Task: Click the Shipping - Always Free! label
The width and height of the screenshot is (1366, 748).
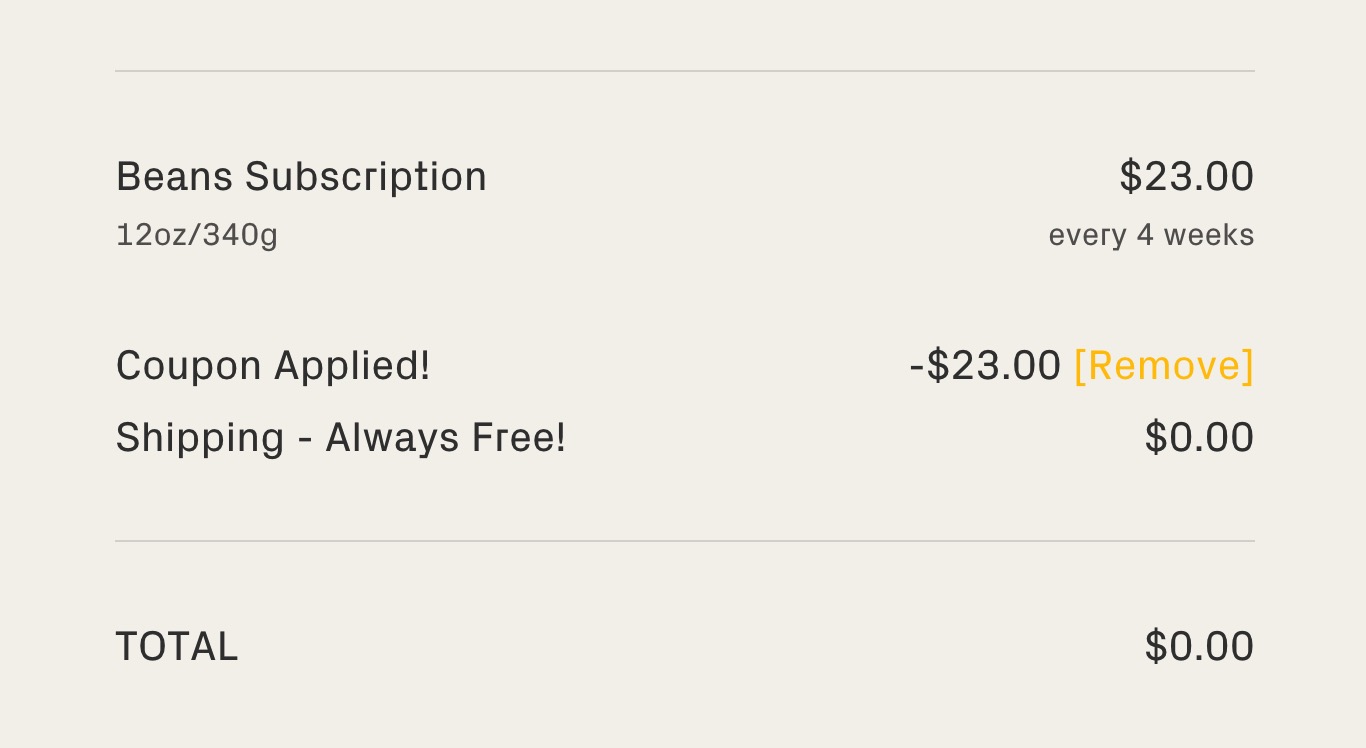Action: (x=341, y=438)
